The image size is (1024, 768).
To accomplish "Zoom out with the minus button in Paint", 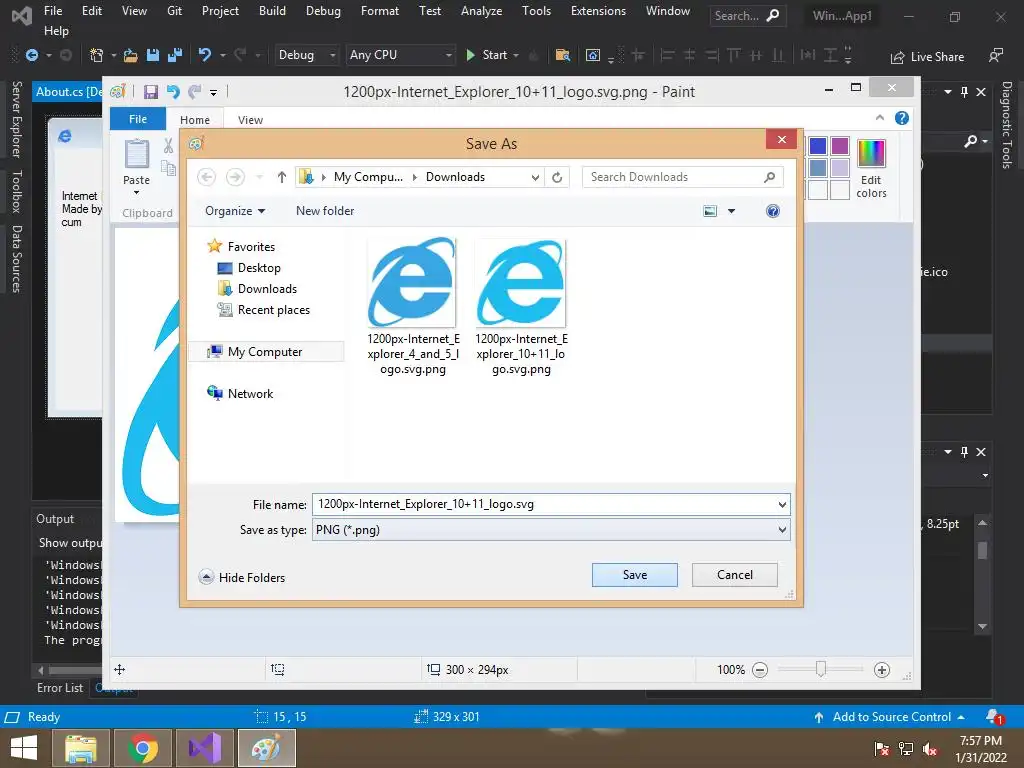I will 760,670.
